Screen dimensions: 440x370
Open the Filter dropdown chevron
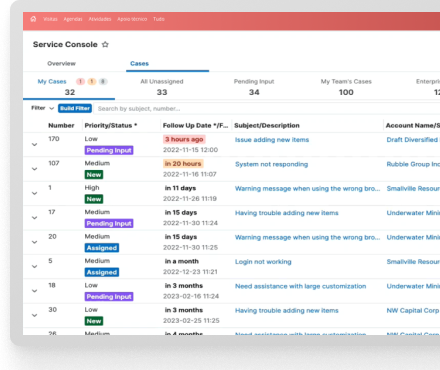point(51,108)
